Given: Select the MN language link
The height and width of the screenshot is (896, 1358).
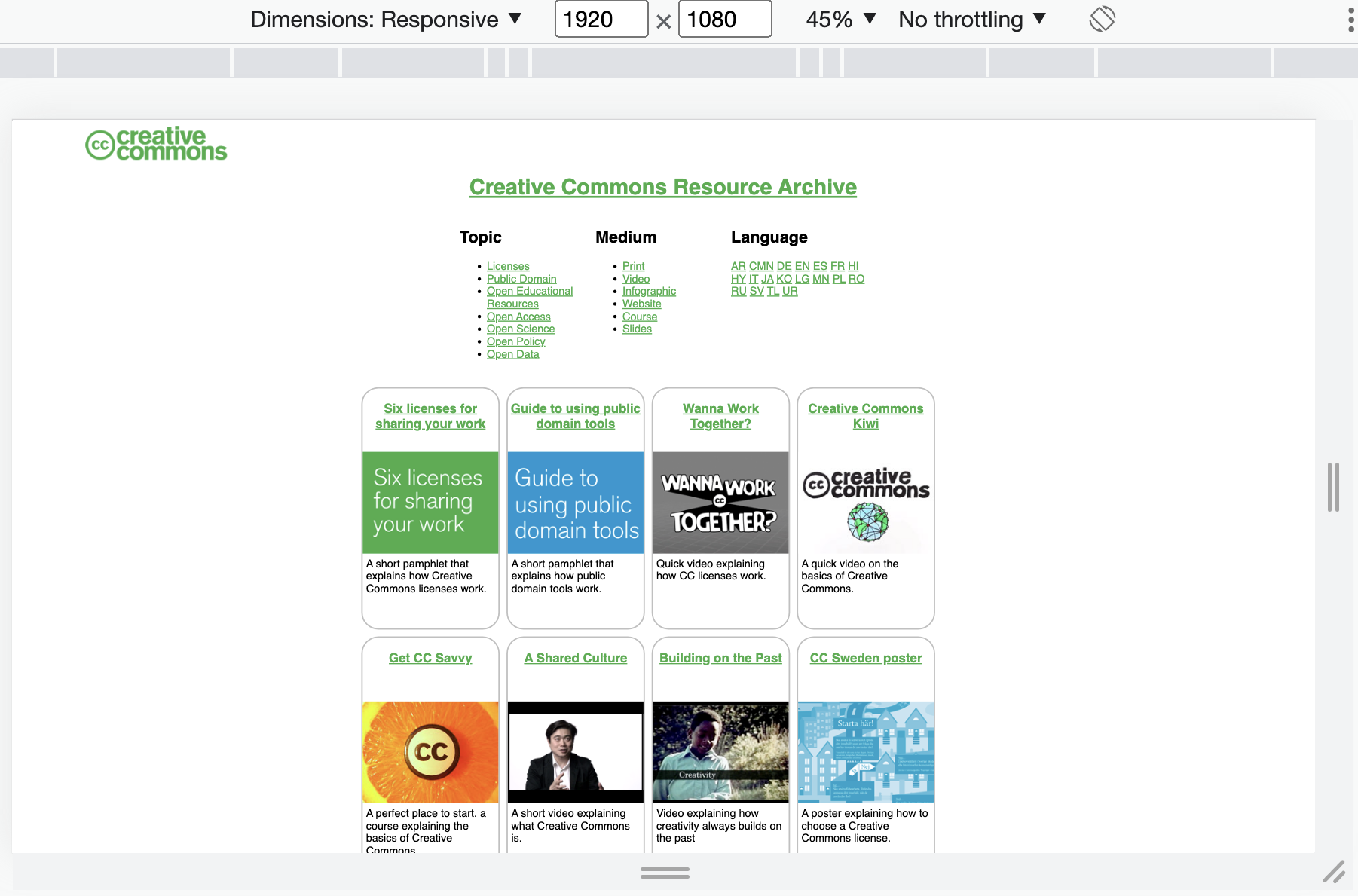Looking at the screenshot, I should coord(821,279).
